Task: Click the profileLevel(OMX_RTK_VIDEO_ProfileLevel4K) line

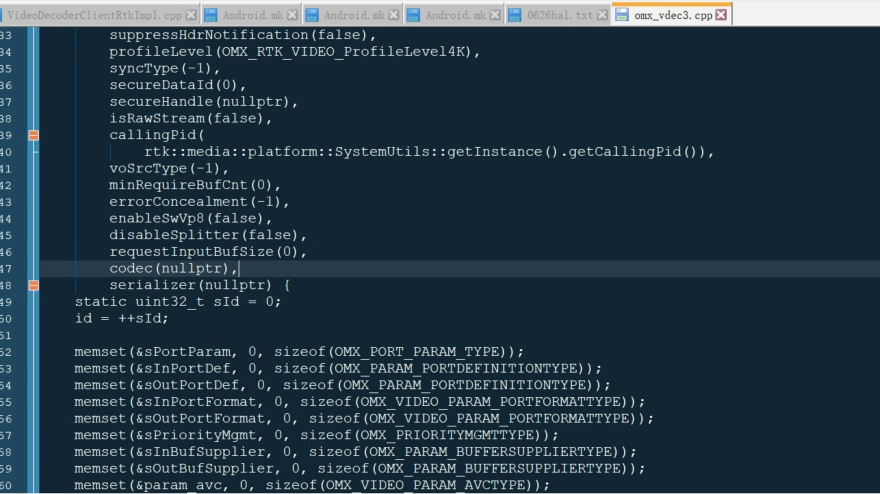Action: tap(295, 52)
